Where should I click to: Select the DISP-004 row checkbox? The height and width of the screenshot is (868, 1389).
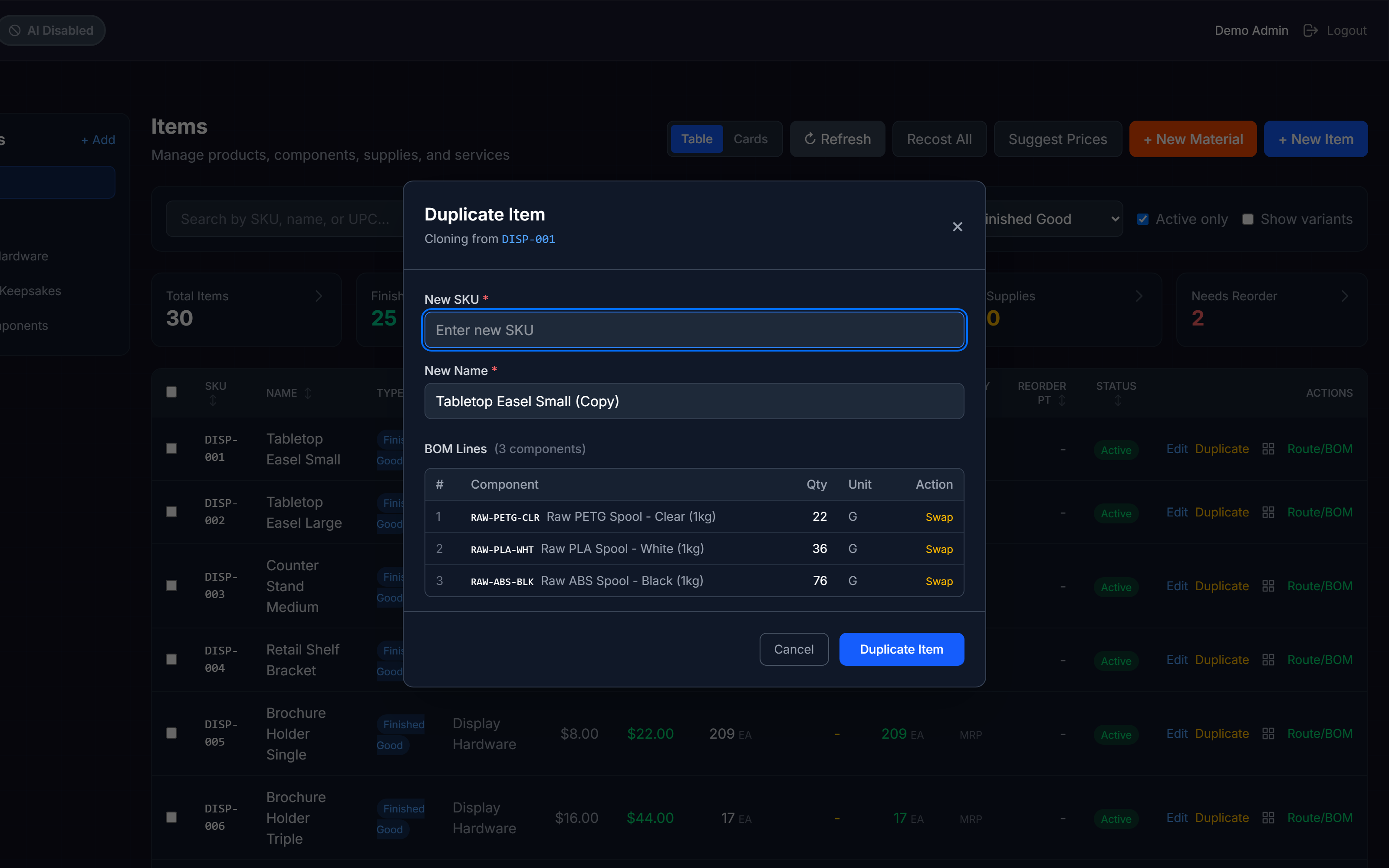point(171,659)
